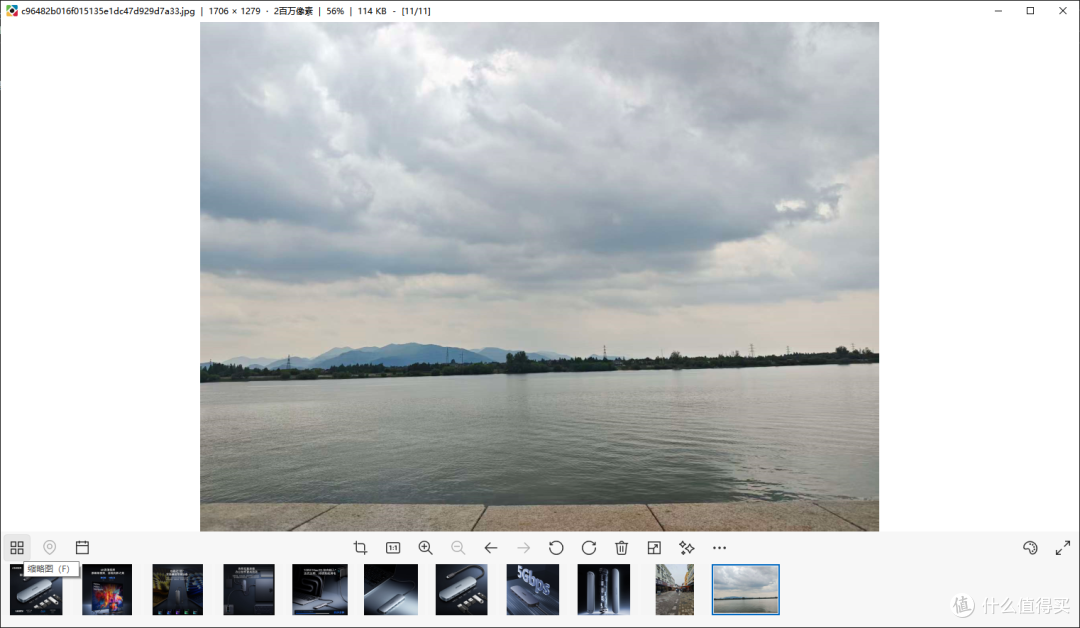1080x628 pixels.
Task: Zoom in on the photo
Action: (x=426, y=547)
